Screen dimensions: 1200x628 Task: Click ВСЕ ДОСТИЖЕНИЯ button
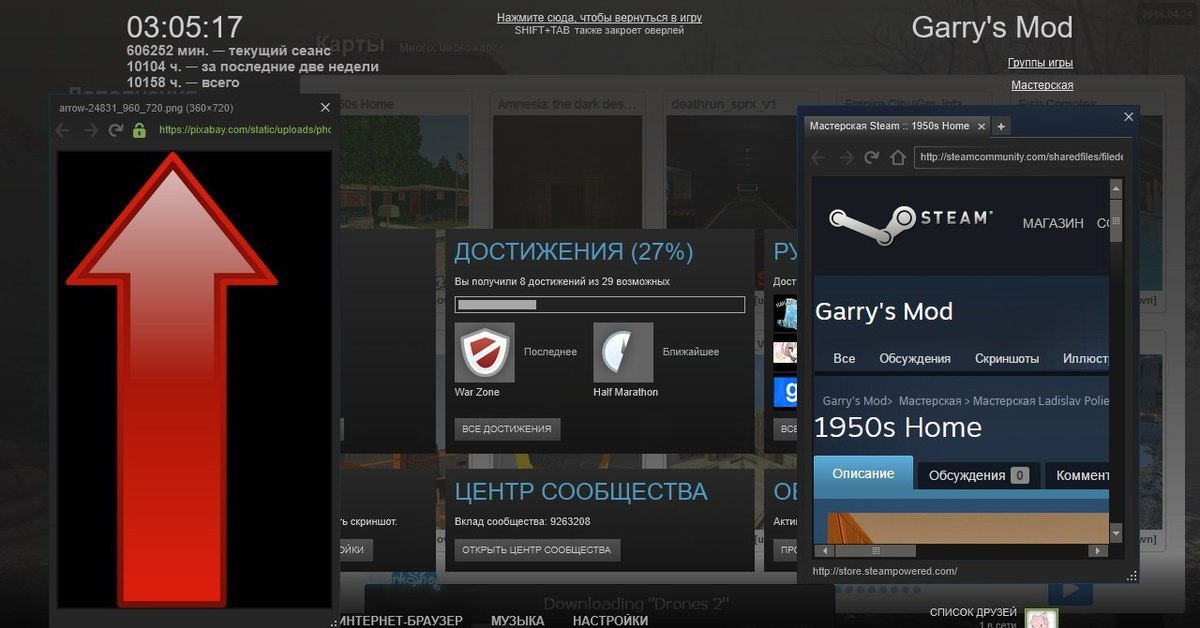tap(508, 429)
